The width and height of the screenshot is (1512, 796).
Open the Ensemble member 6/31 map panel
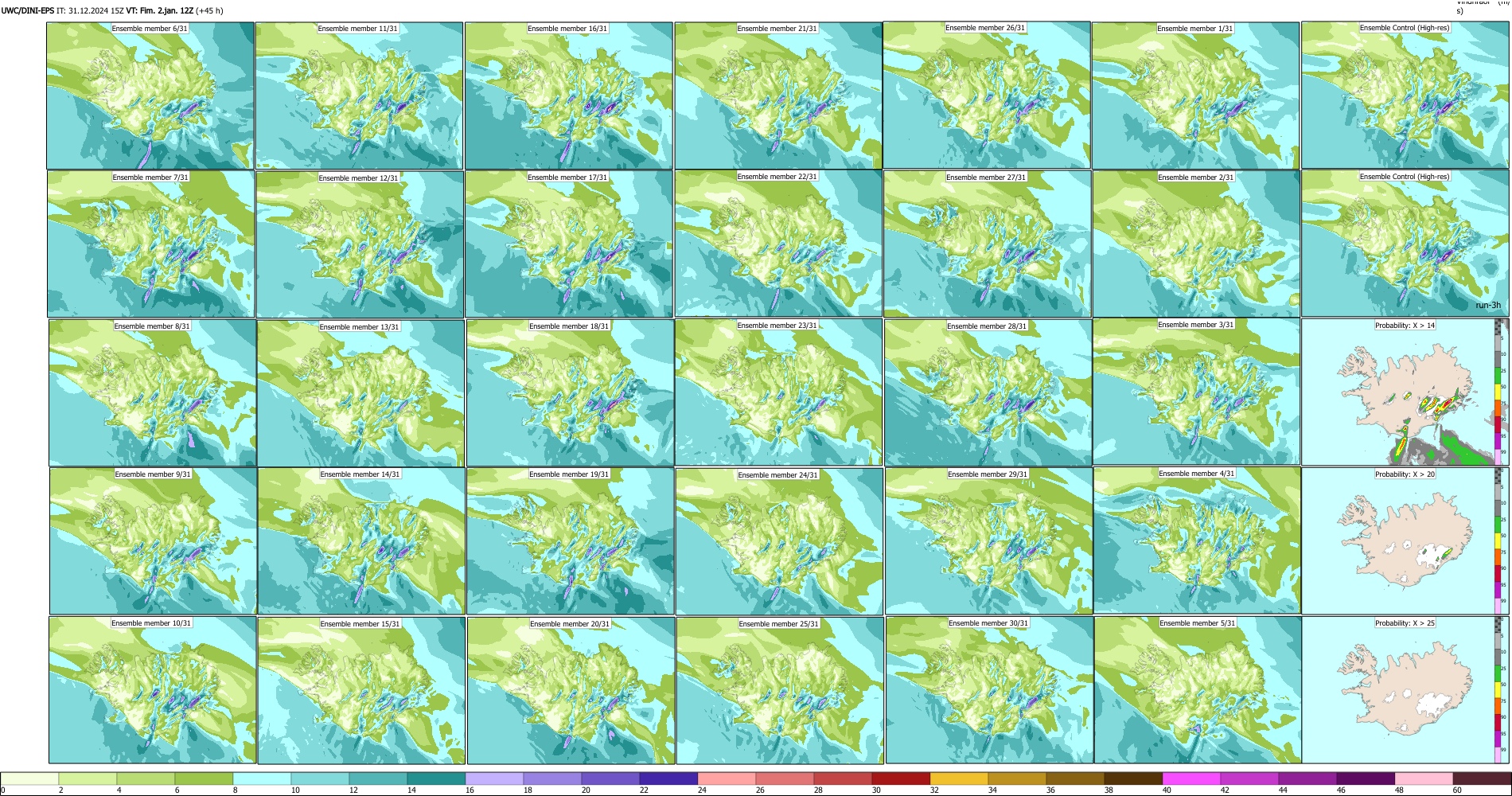[x=150, y=96]
